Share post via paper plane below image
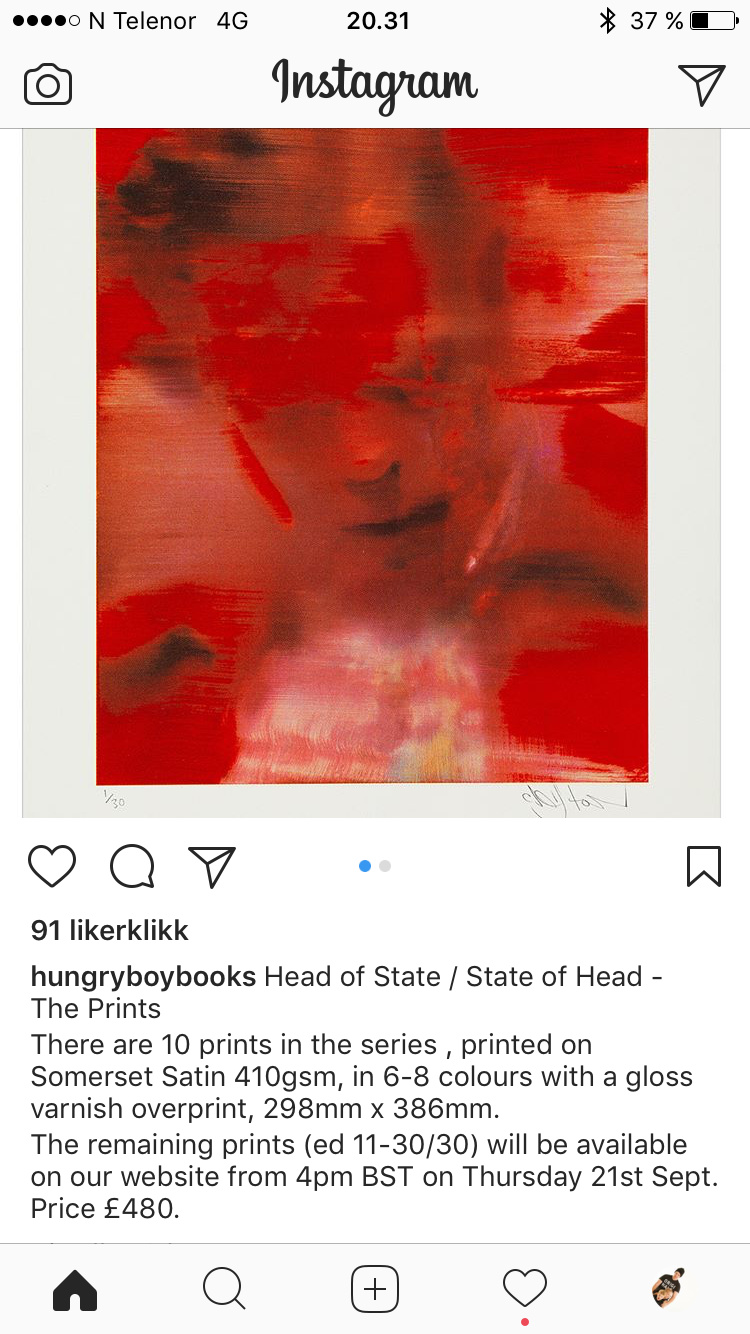Image resolution: width=750 pixels, height=1334 pixels. click(212, 866)
